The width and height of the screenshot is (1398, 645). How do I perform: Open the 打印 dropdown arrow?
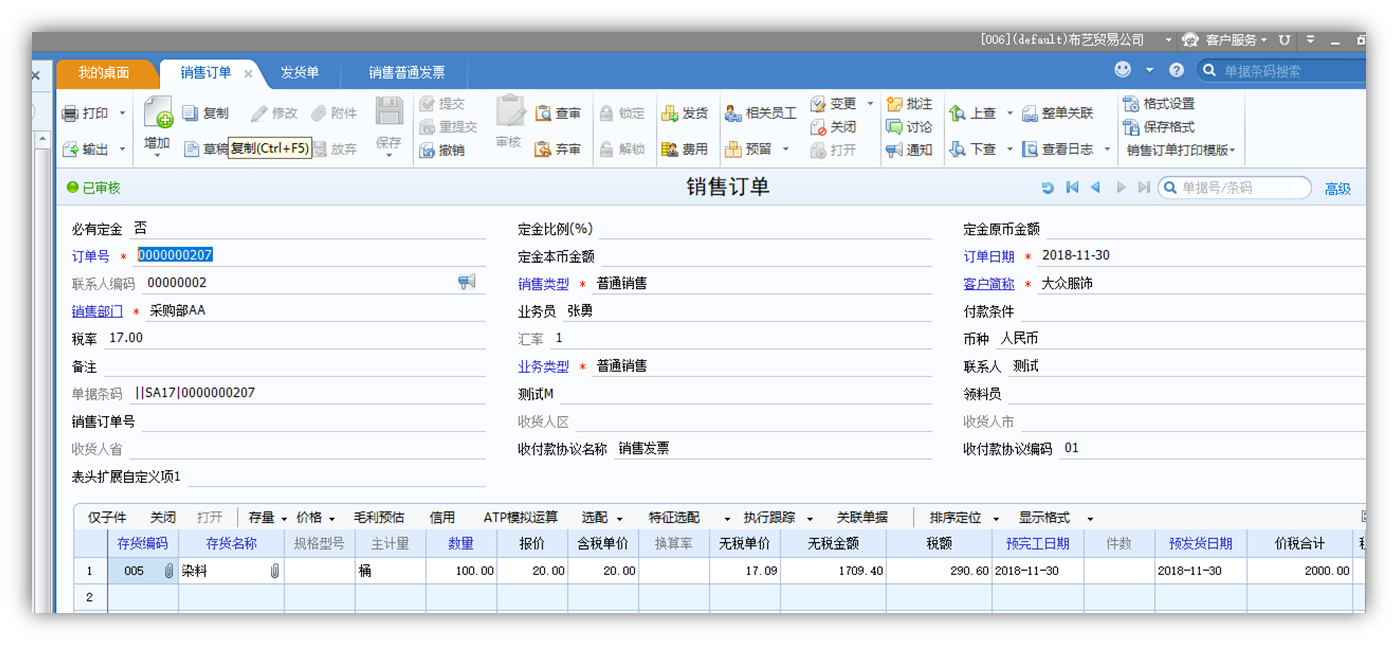tap(123, 114)
